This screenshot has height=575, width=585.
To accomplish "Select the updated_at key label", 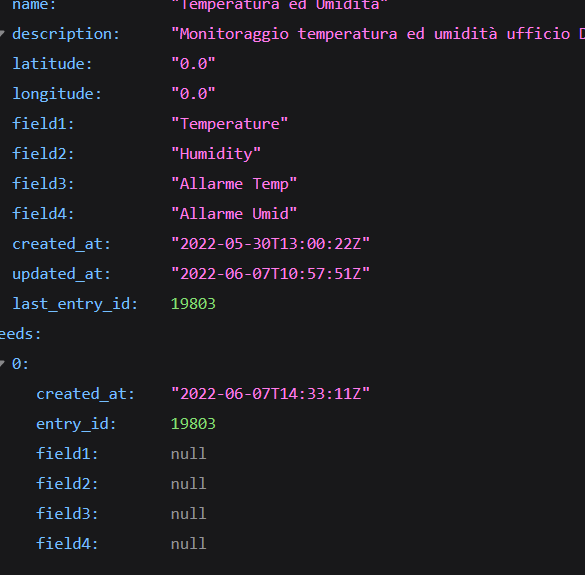I will [x=62, y=274].
